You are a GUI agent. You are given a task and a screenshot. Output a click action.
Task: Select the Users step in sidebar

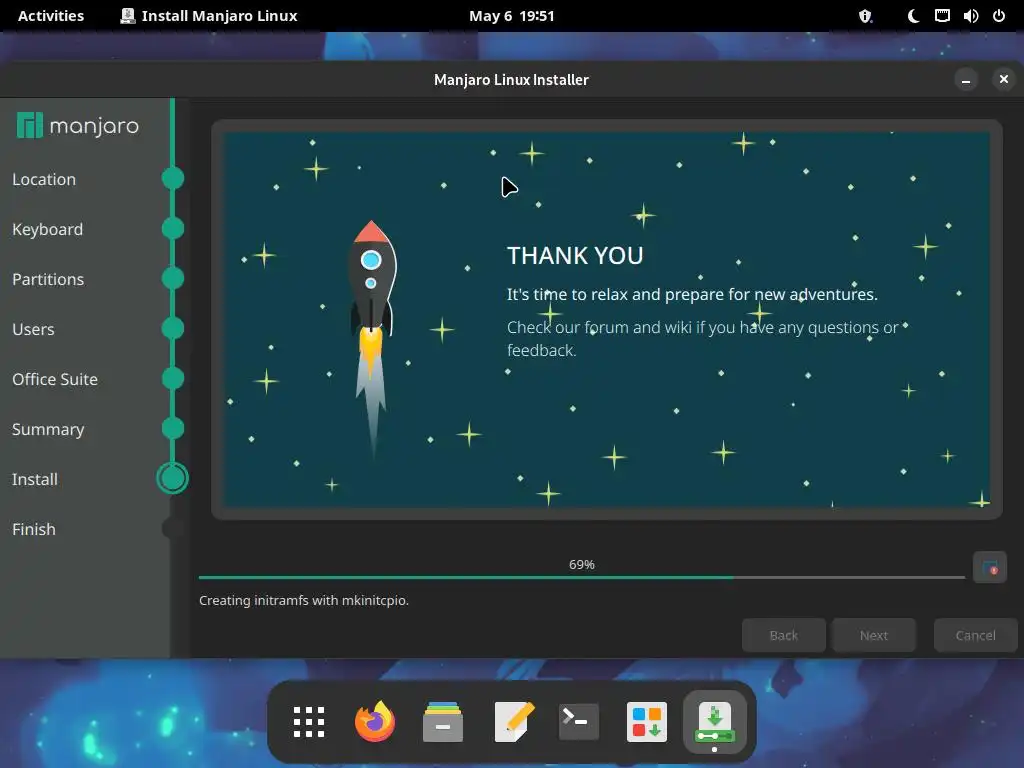point(33,329)
